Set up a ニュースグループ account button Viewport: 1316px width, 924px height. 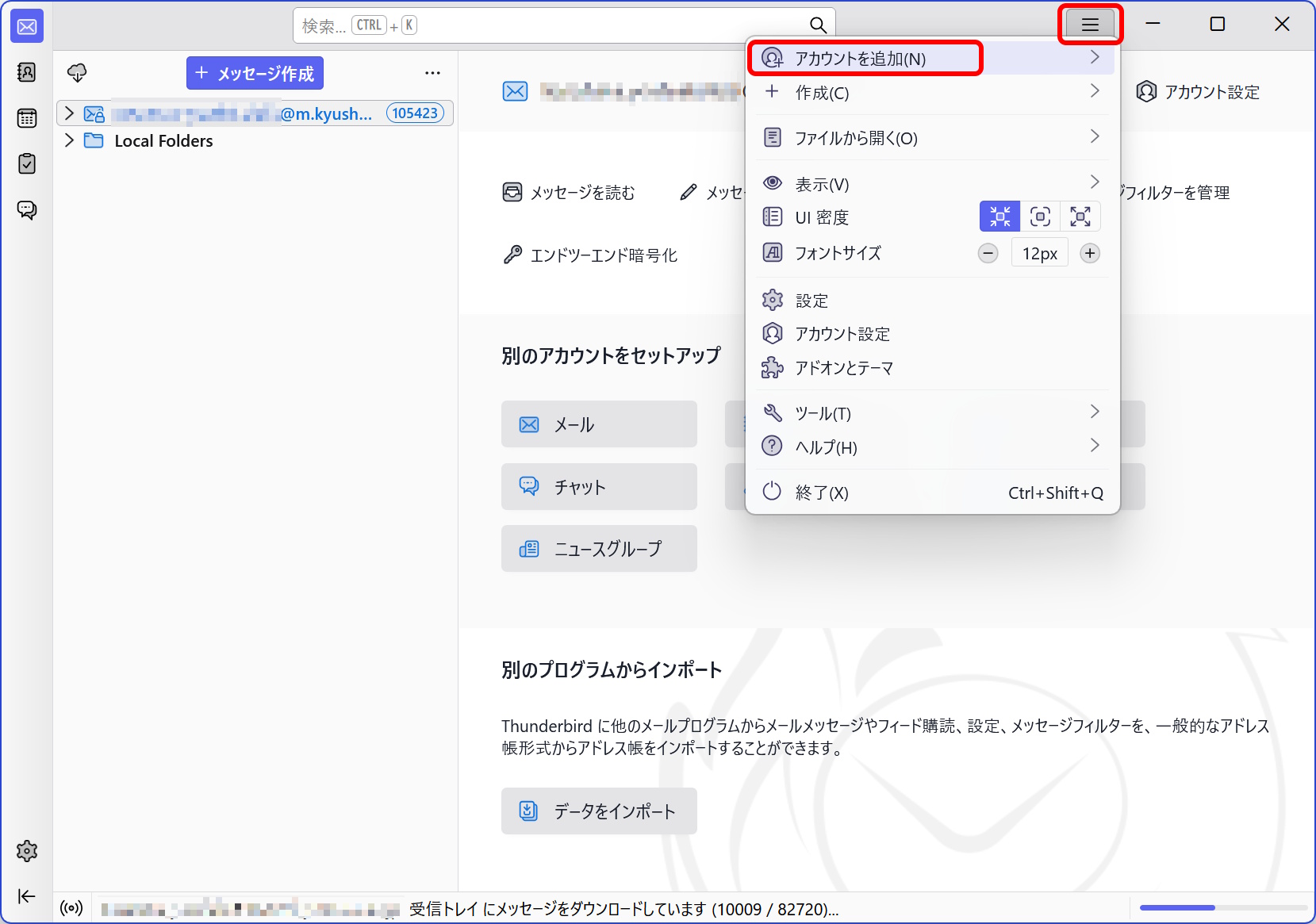point(599,549)
